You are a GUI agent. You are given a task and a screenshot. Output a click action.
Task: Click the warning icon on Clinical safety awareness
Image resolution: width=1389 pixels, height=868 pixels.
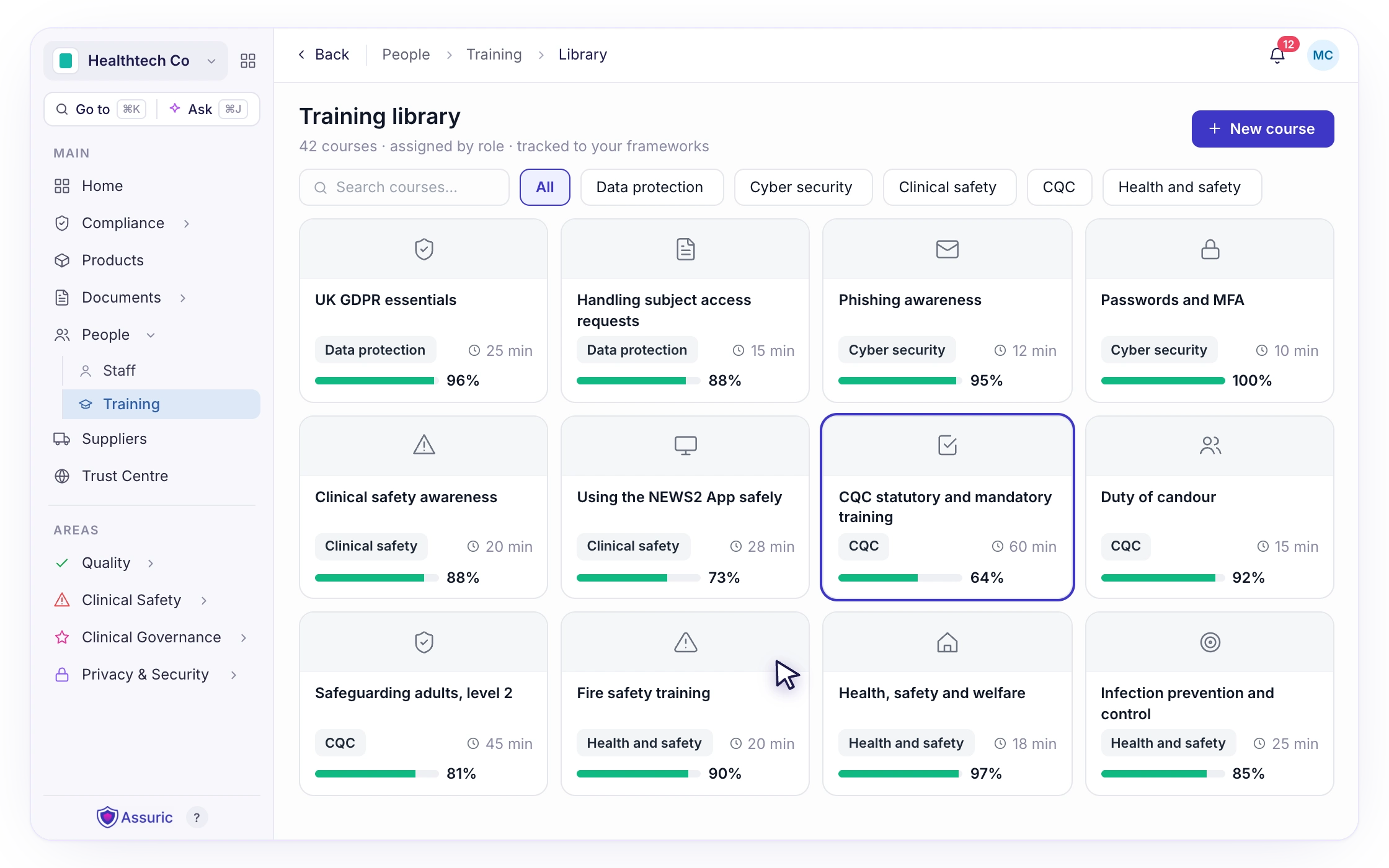click(x=424, y=445)
